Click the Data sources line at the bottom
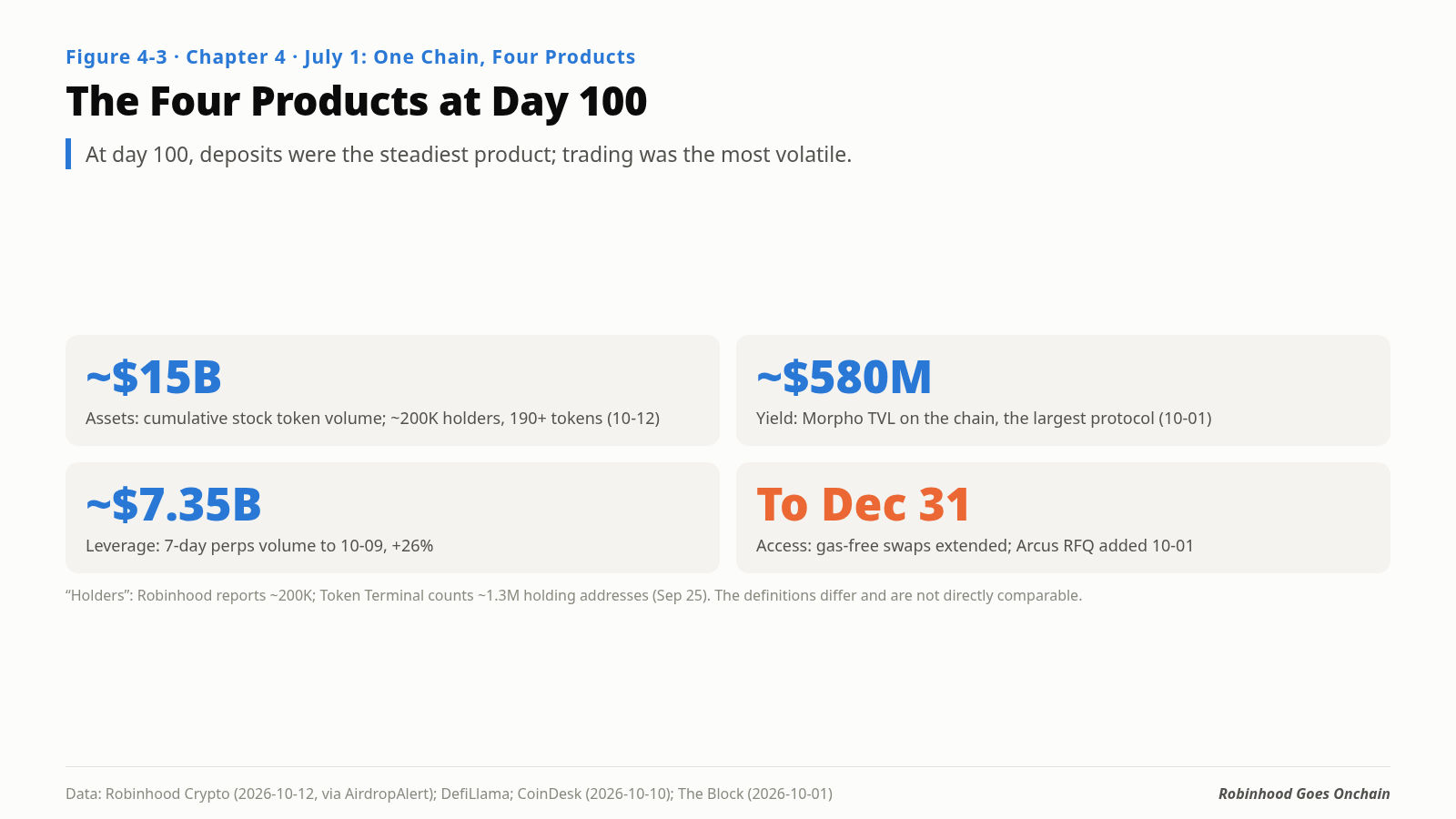The width and height of the screenshot is (1456, 819). pos(449,794)
